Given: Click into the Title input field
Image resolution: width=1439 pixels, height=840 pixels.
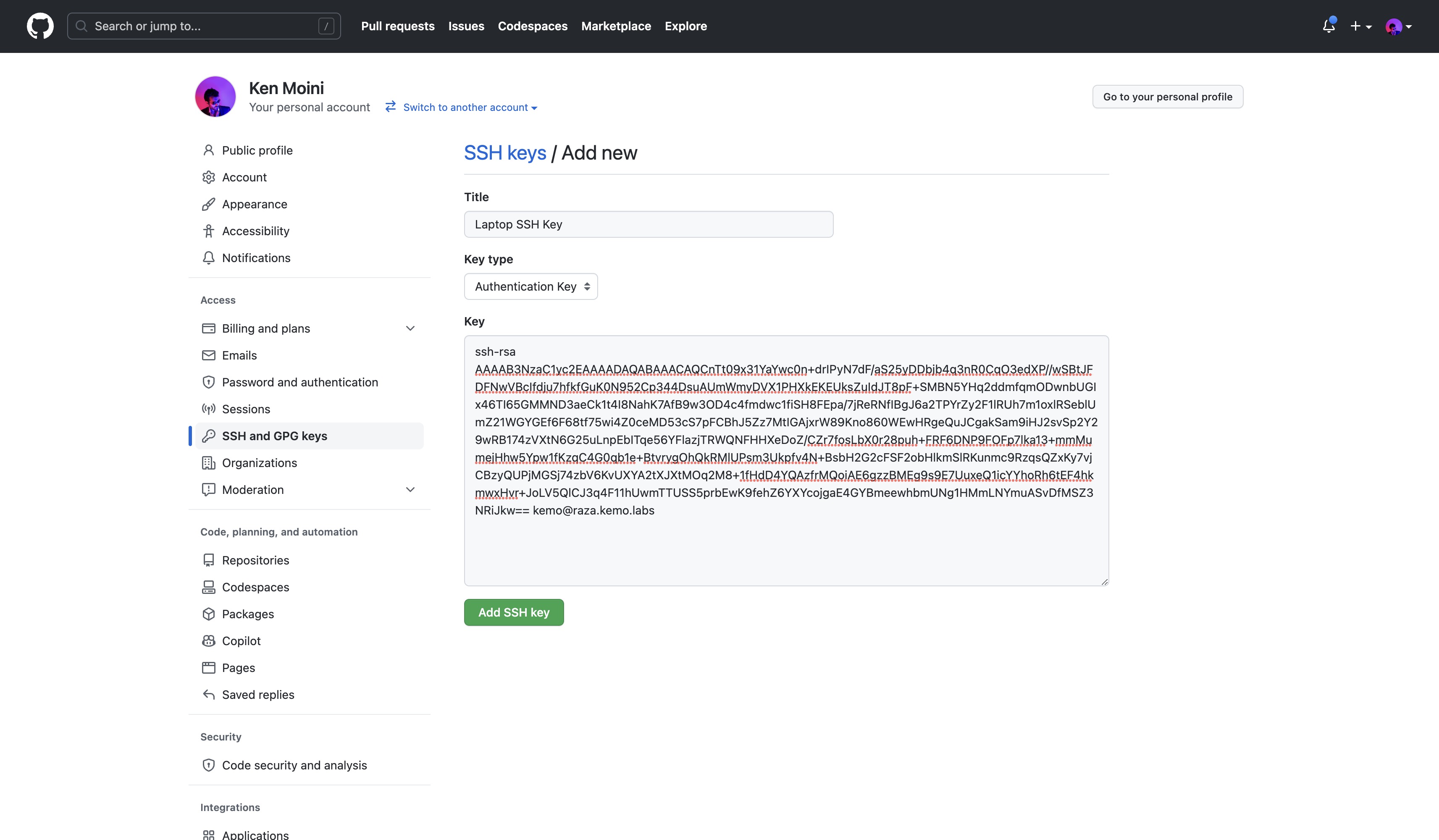Looking at the screenshot, I should 648,224.
